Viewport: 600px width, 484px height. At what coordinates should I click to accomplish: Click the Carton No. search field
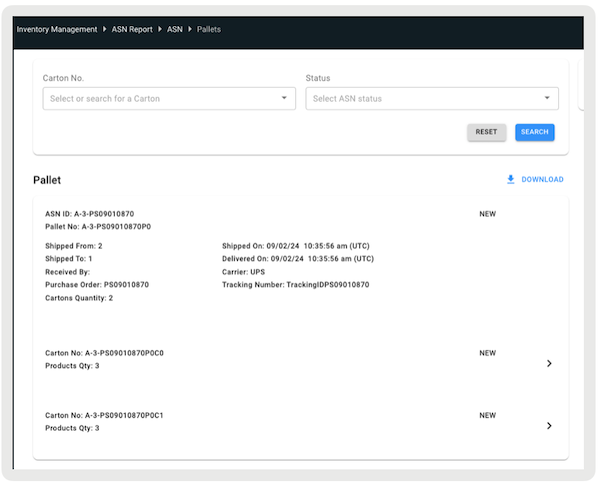coord(169,99)
